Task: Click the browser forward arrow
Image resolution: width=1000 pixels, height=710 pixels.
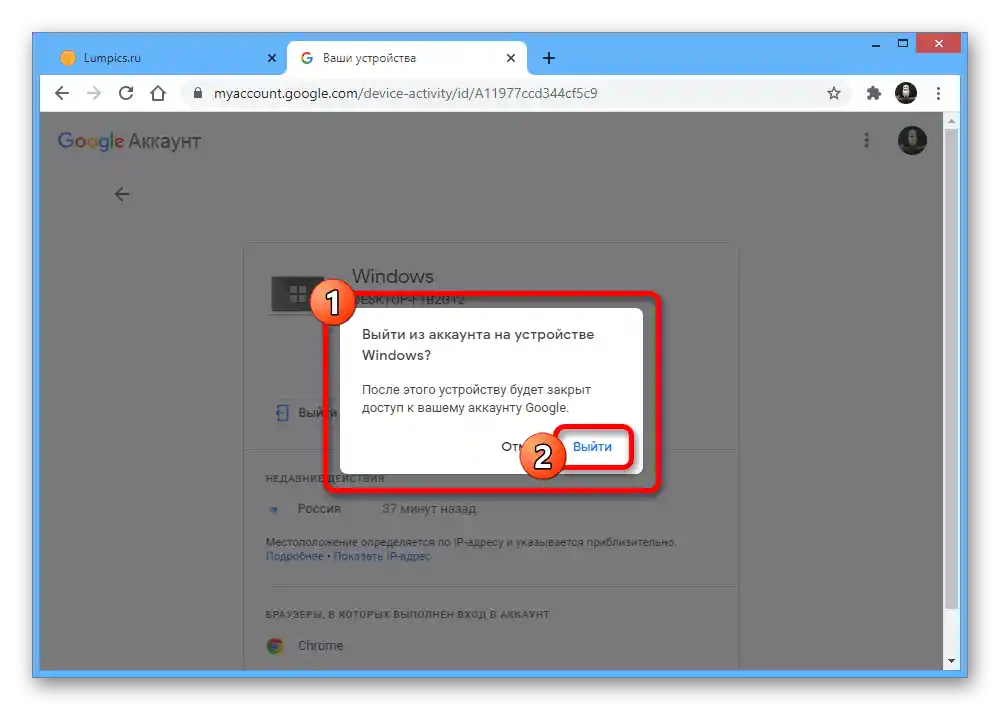Action: (94, 93)
